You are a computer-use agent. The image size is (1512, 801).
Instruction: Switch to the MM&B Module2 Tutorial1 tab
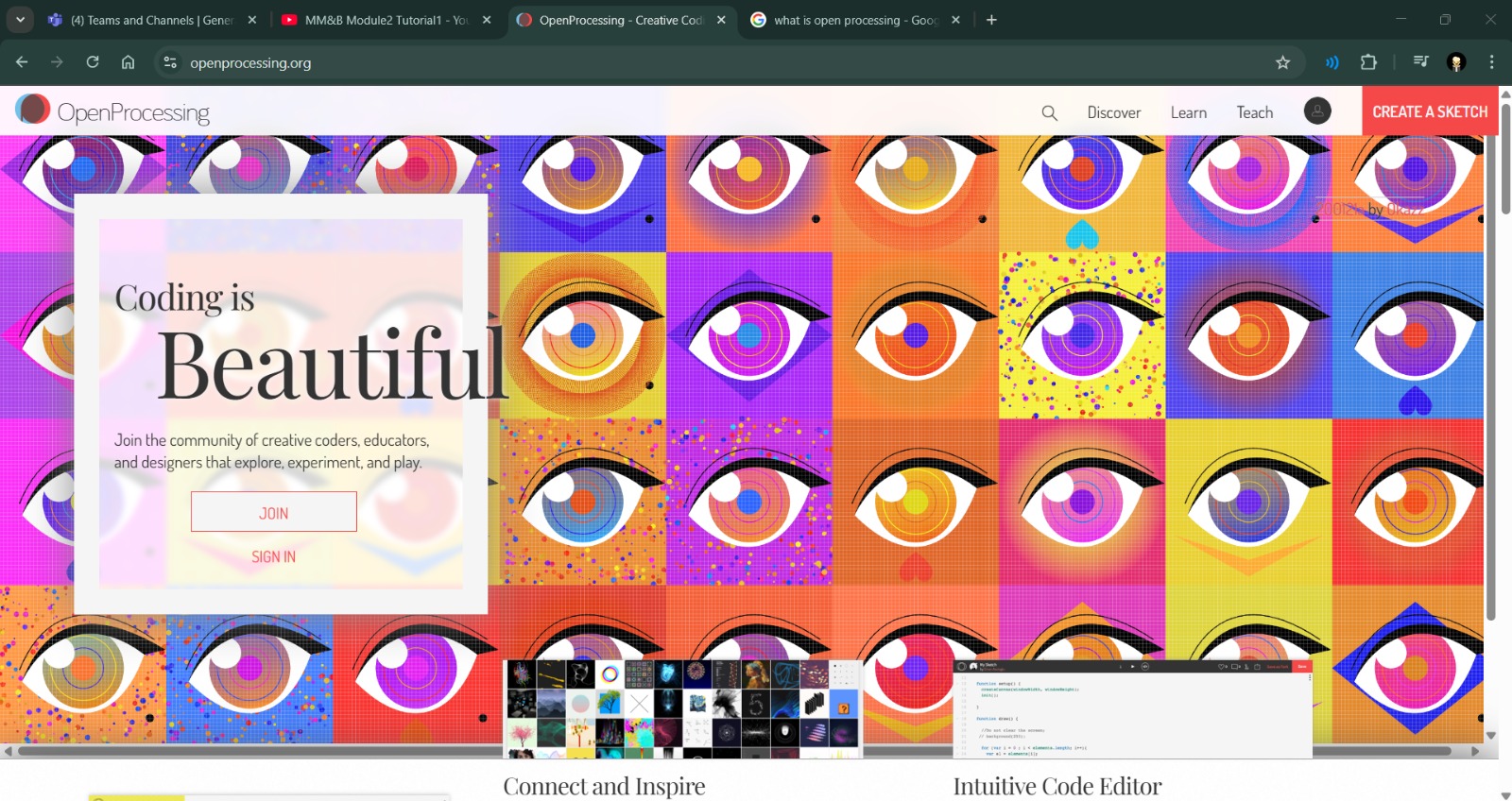tap(386, 20)
